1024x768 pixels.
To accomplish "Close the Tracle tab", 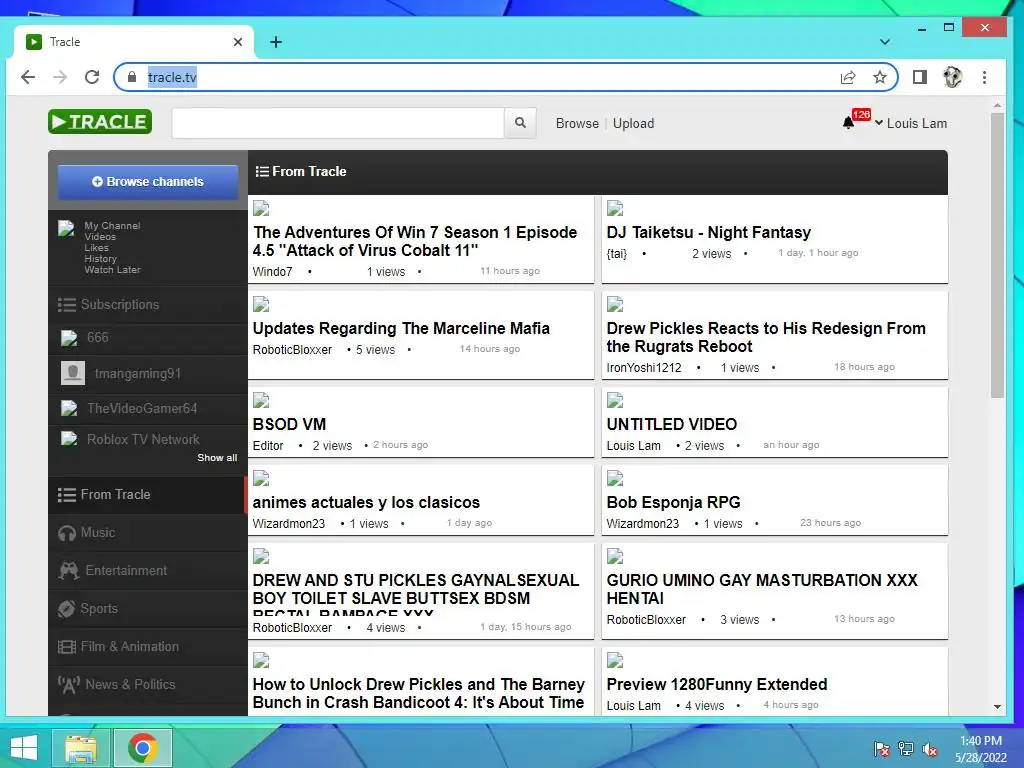I will click(x=238, y=42).
